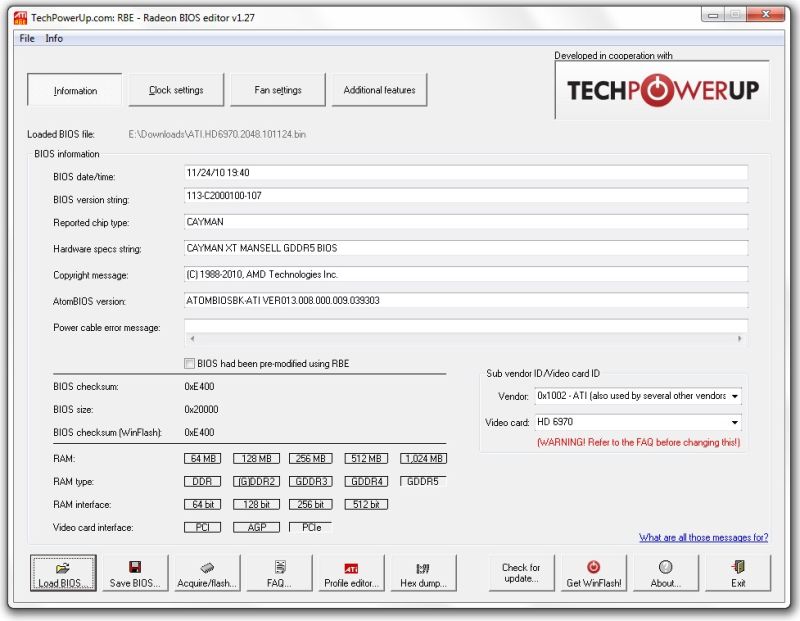The width and height of the screenshot is (800, 621).
Task: Expand the RAM size 1,024 MB option
Action: click(x=424, y=458)
